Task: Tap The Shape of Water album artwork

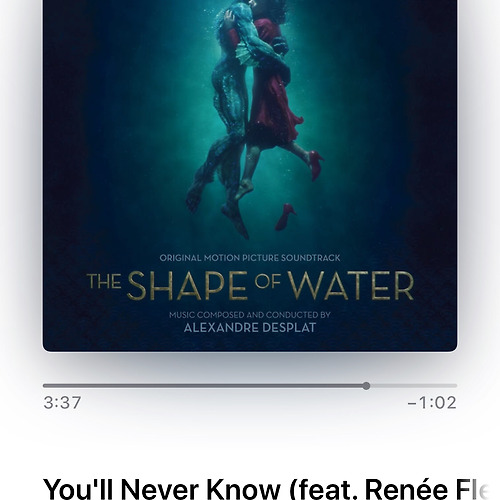Action: tap(250, 176)
